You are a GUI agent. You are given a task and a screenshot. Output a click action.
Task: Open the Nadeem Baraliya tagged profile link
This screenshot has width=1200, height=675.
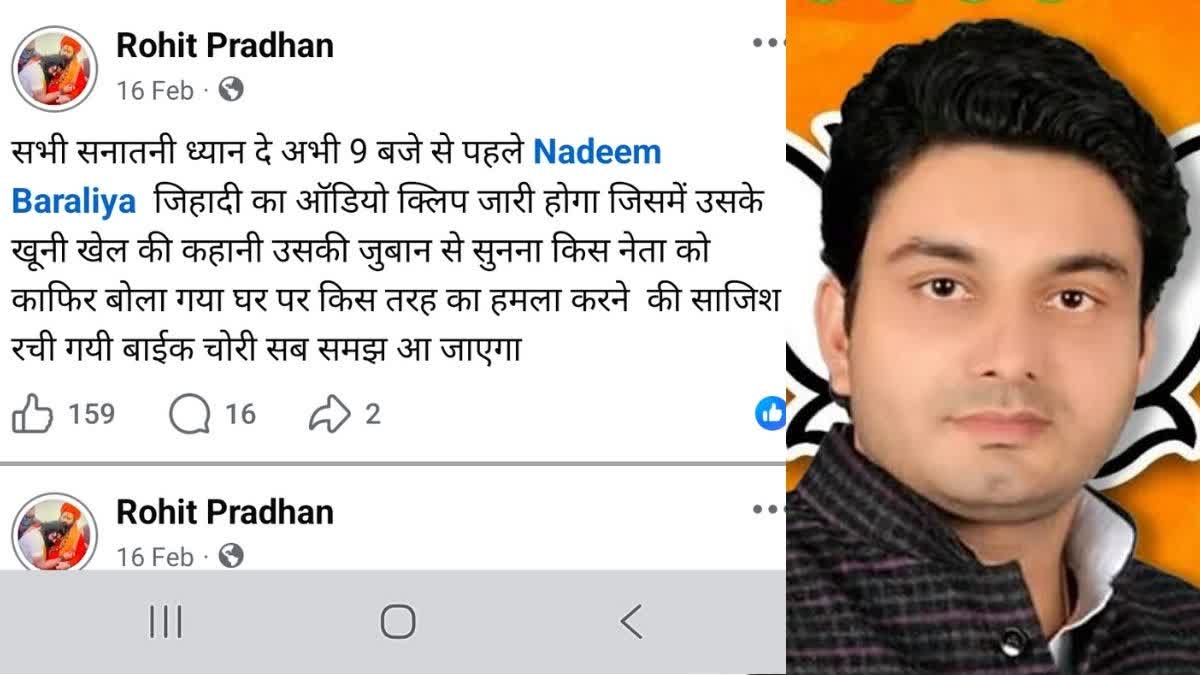coord(336,177)
